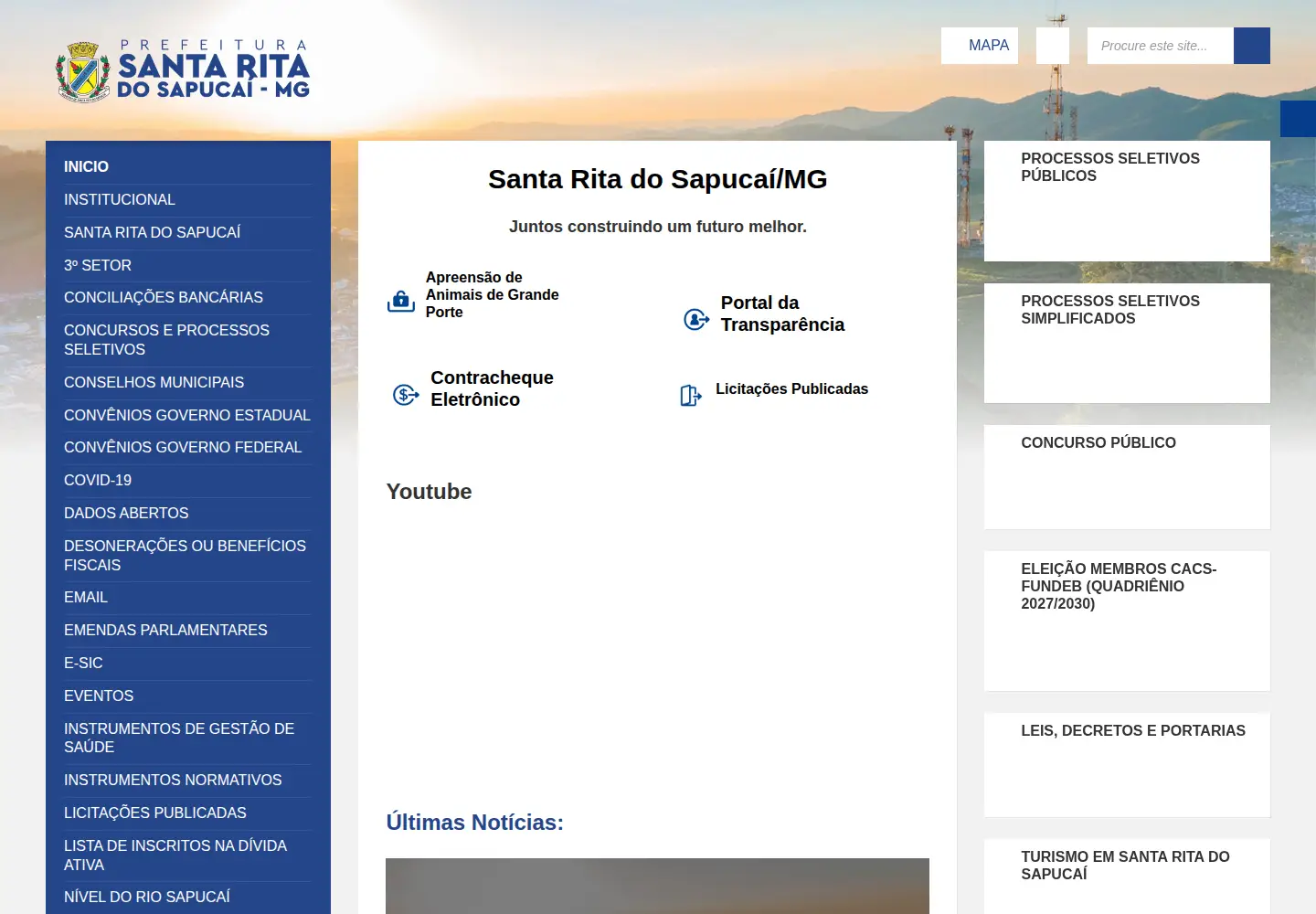Click the 'Últimas Notícias:' heading
Screen dimensions: 1316x914
[x=474, y=823]
